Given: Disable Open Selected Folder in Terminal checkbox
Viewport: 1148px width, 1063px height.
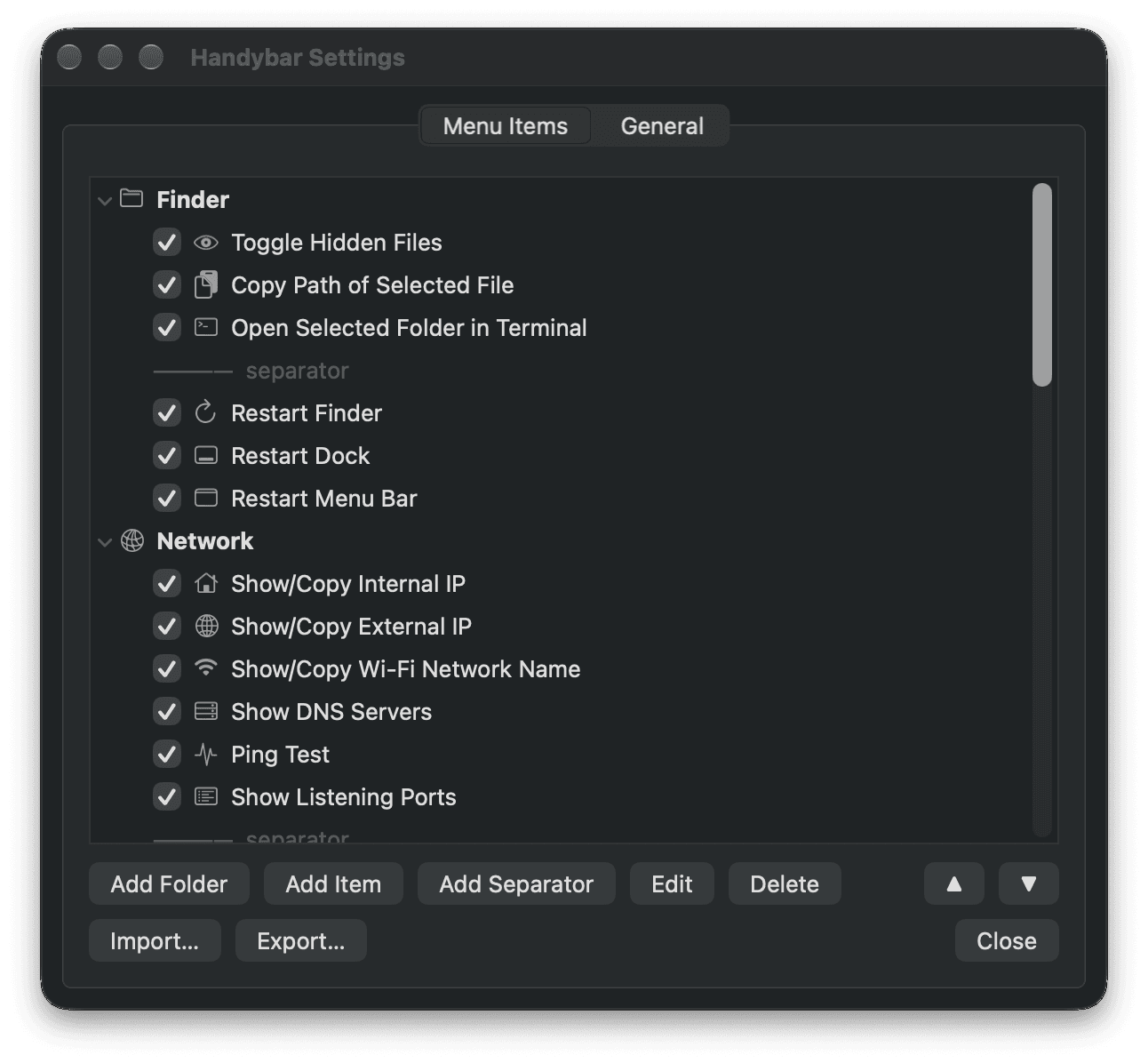Looking at the screenshot, I should click(x=167, y=327).
